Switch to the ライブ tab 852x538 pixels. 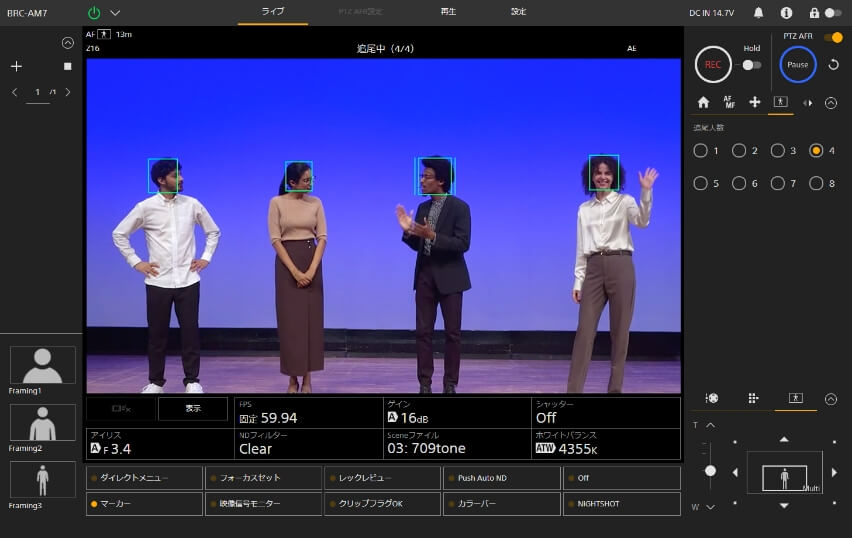[x=272, y=12]
